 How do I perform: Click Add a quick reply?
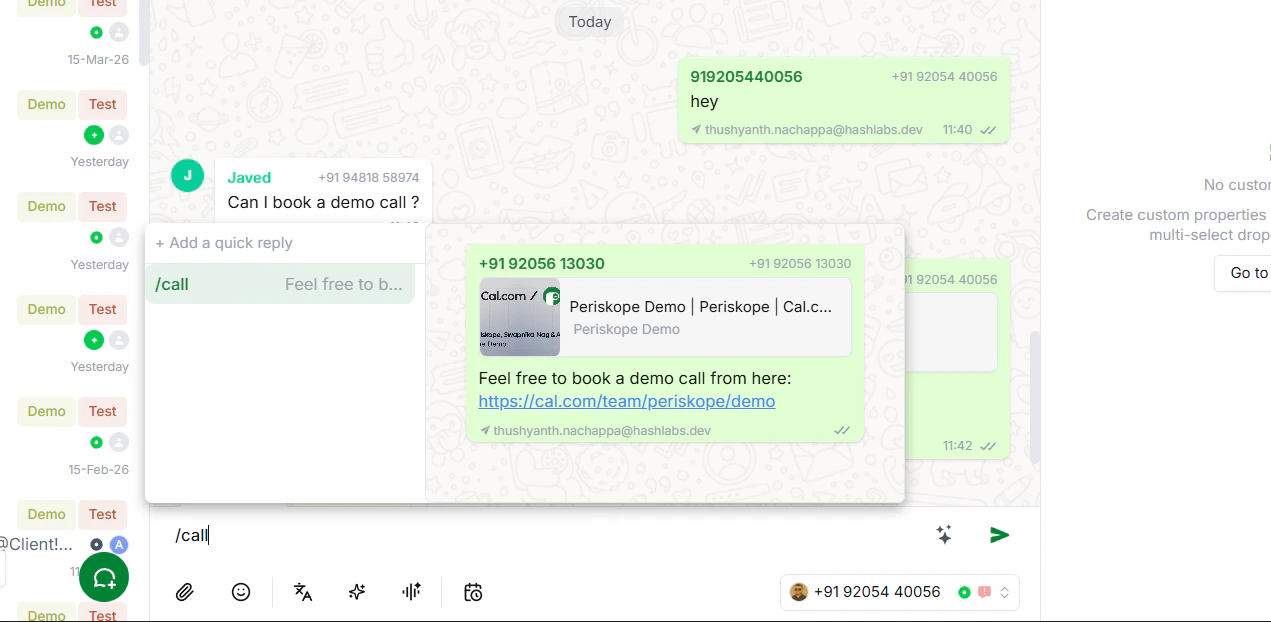point(224,243)
